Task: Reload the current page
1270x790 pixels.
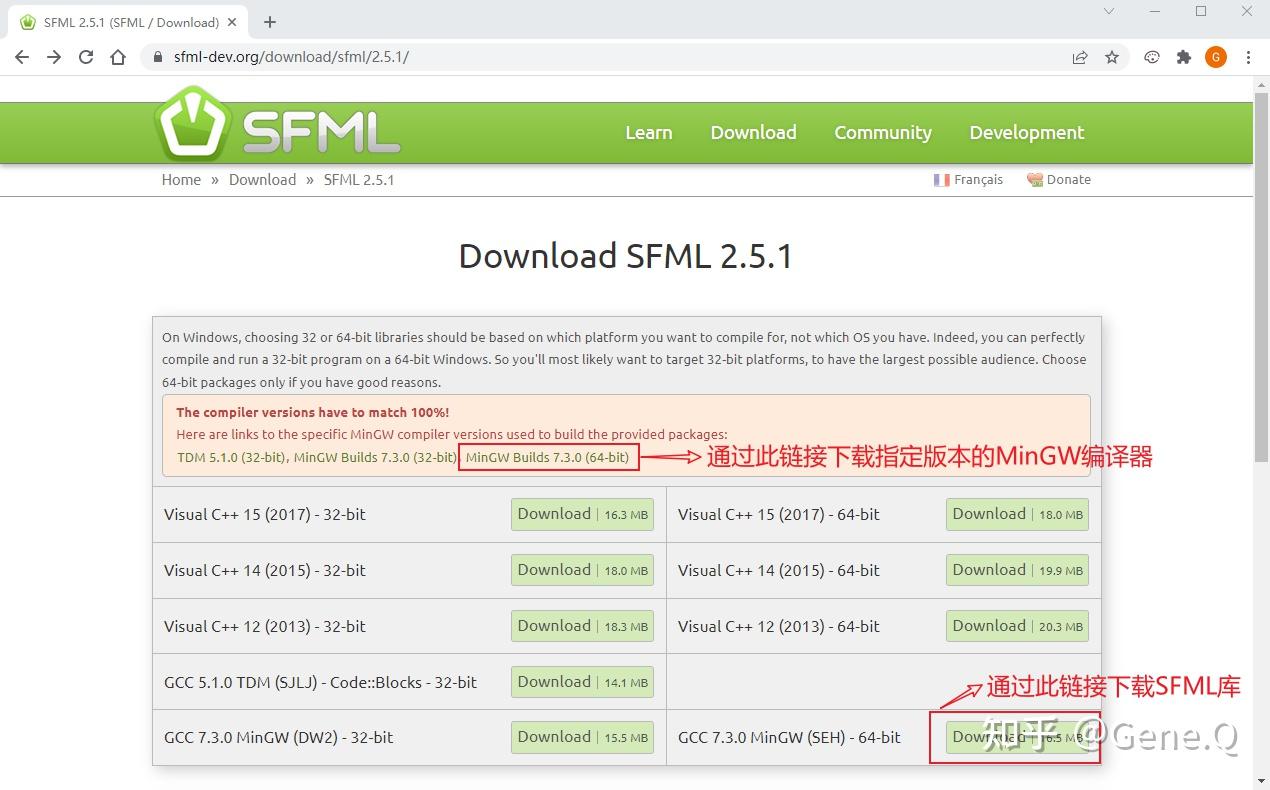Action: [85, 57]
